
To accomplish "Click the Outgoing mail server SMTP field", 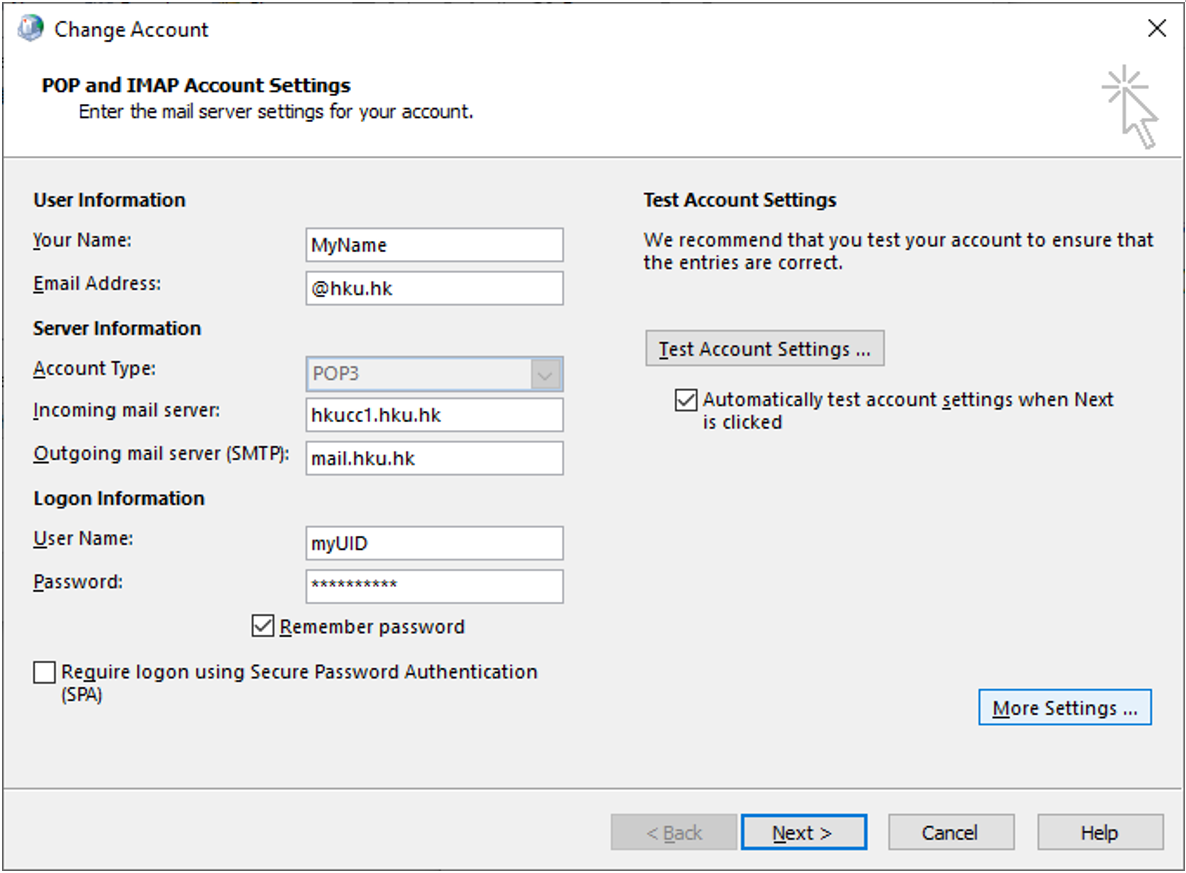I will (434, 458).
